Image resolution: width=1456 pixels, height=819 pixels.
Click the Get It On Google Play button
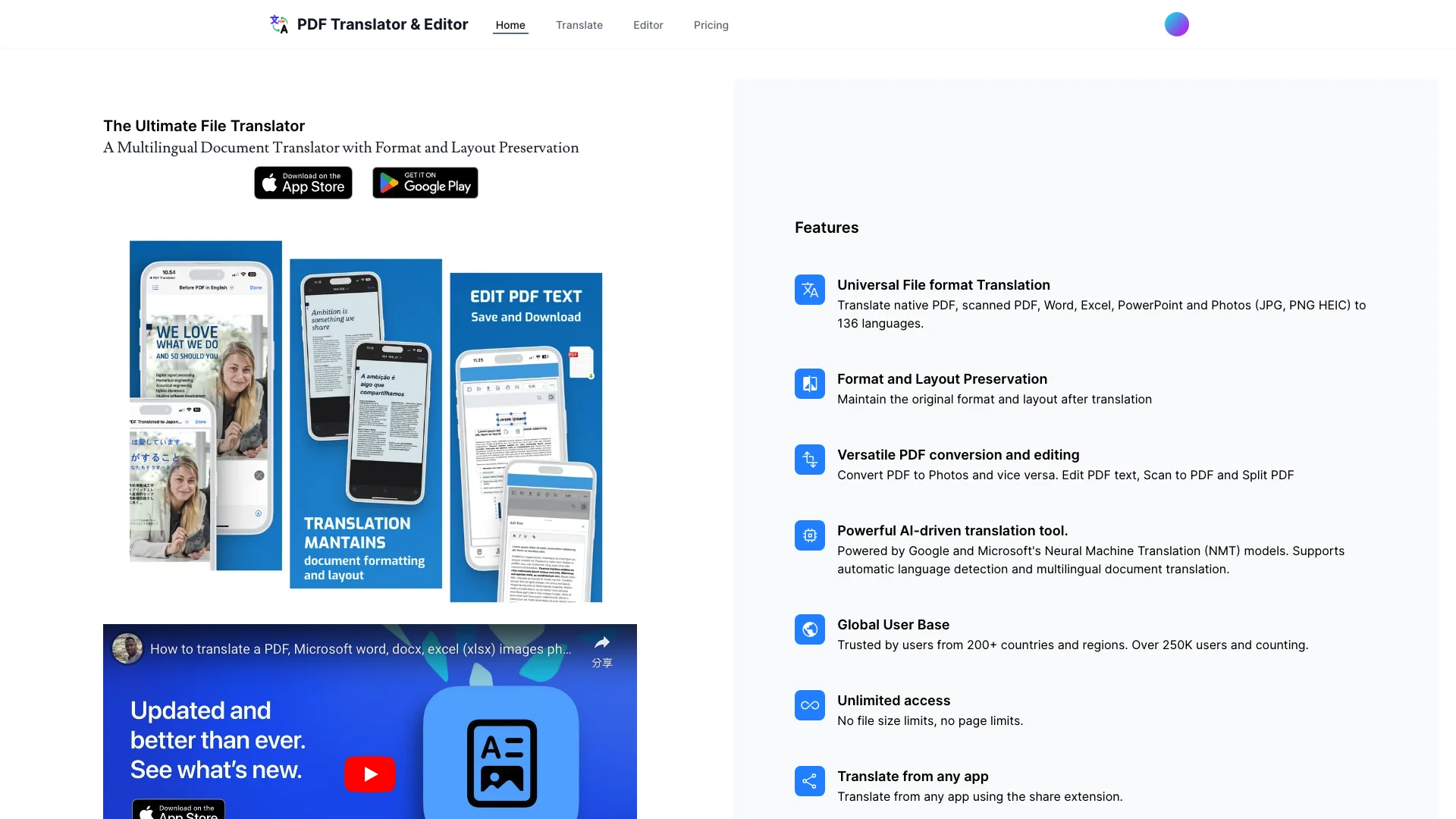[424, 183]
